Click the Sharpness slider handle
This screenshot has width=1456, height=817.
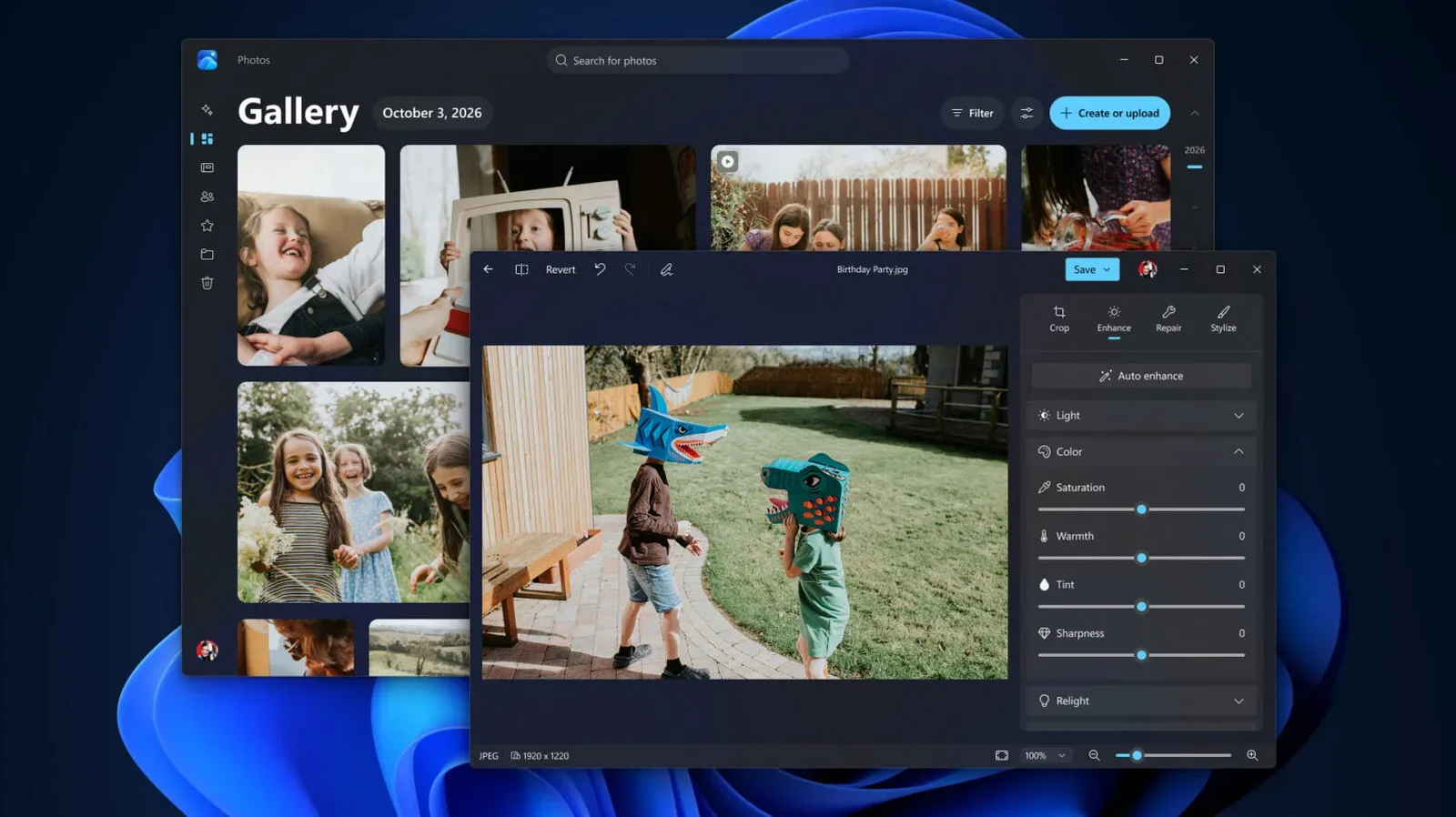[1141, 655]
